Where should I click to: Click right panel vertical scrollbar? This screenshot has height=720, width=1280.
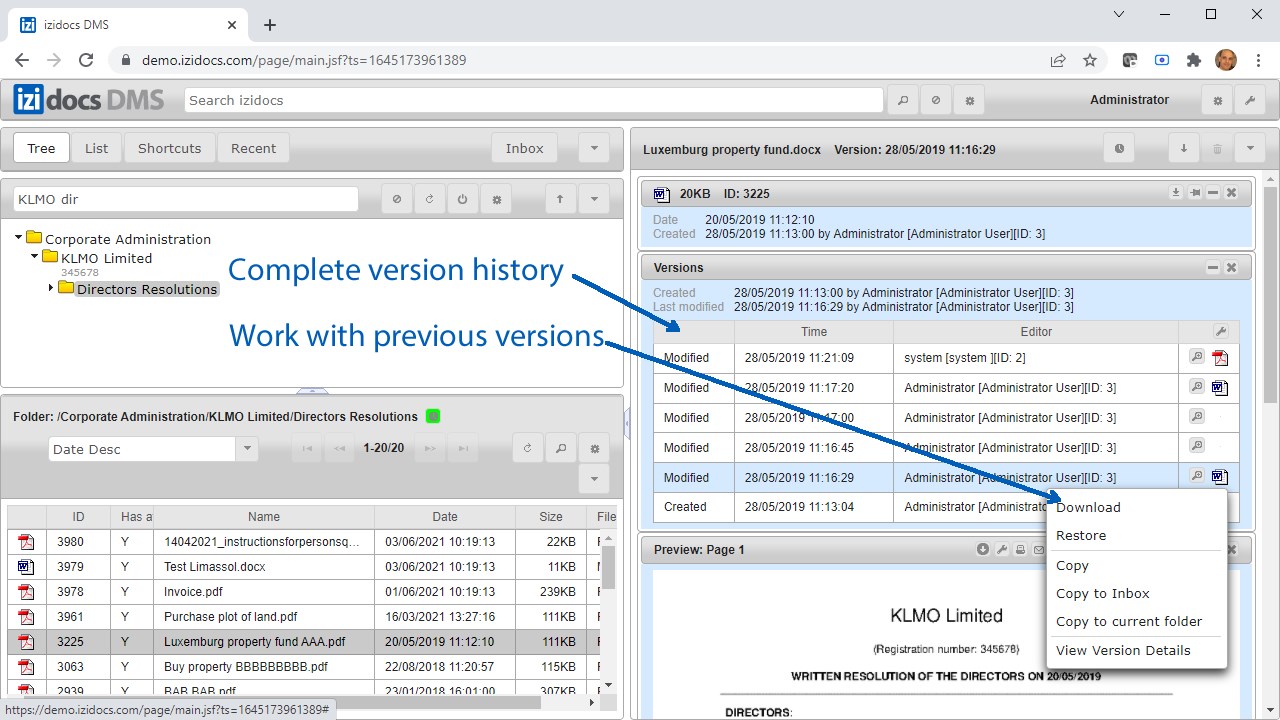click(x=1271, y=295)
